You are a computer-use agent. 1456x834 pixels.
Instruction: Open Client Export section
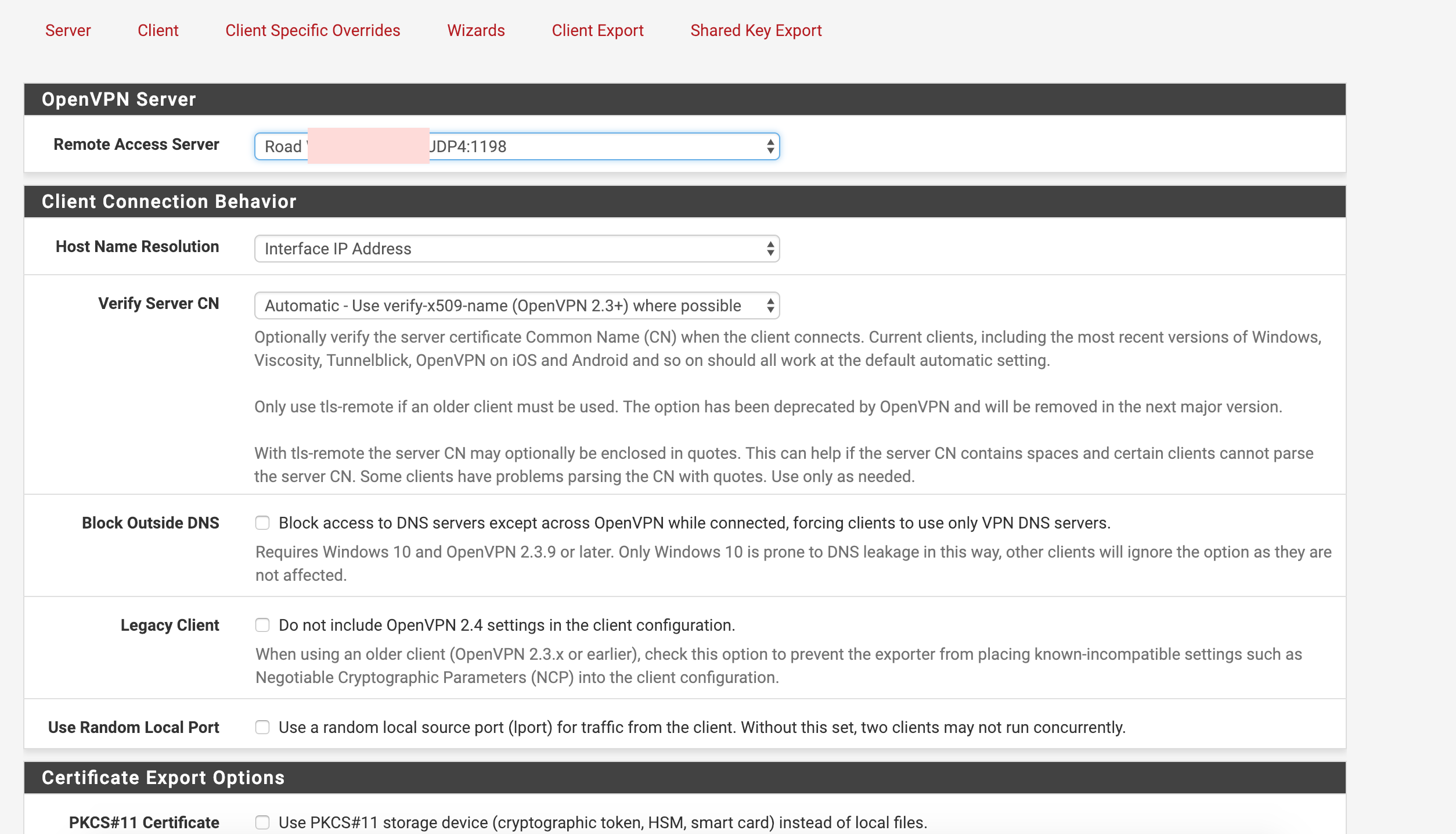[597, 30]
